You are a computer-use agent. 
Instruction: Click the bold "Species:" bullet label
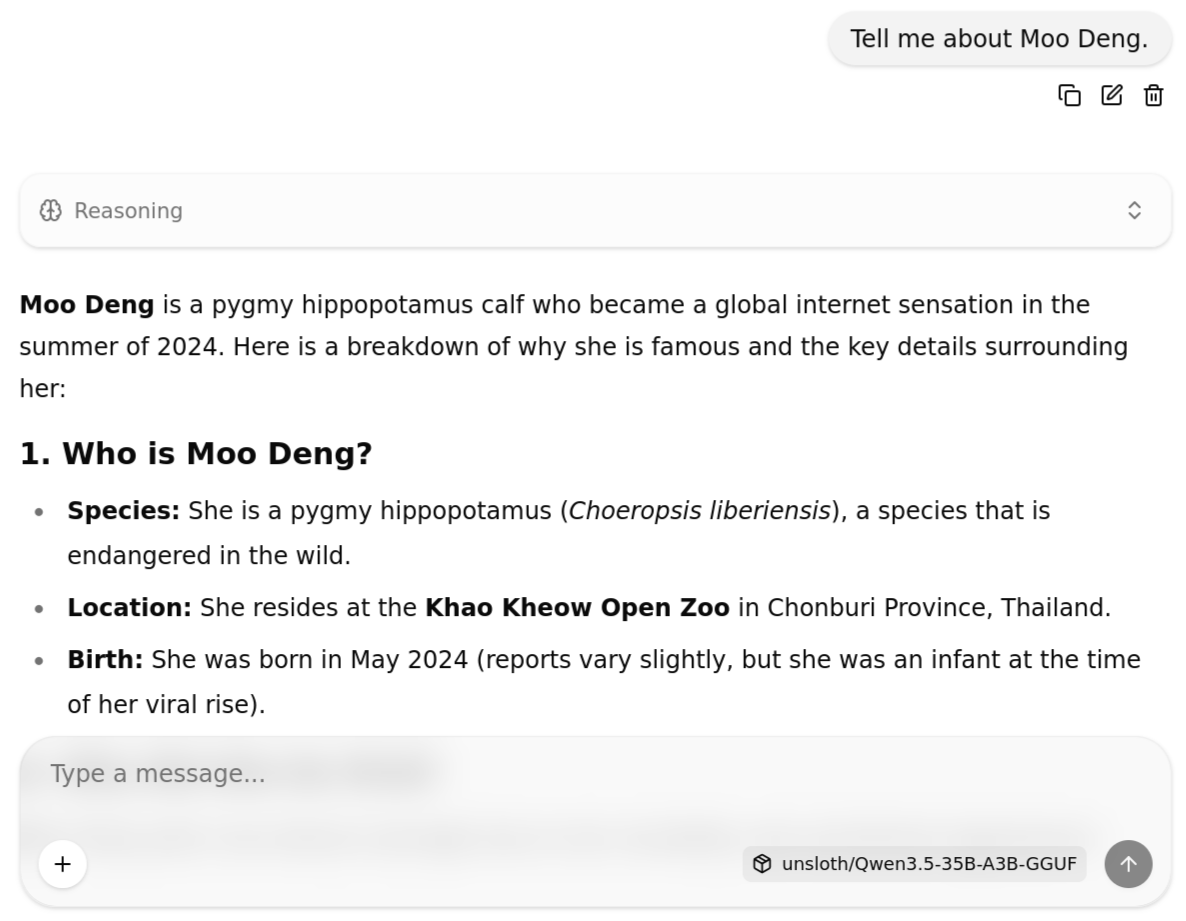pyautogui.click(x=123, y=511)
